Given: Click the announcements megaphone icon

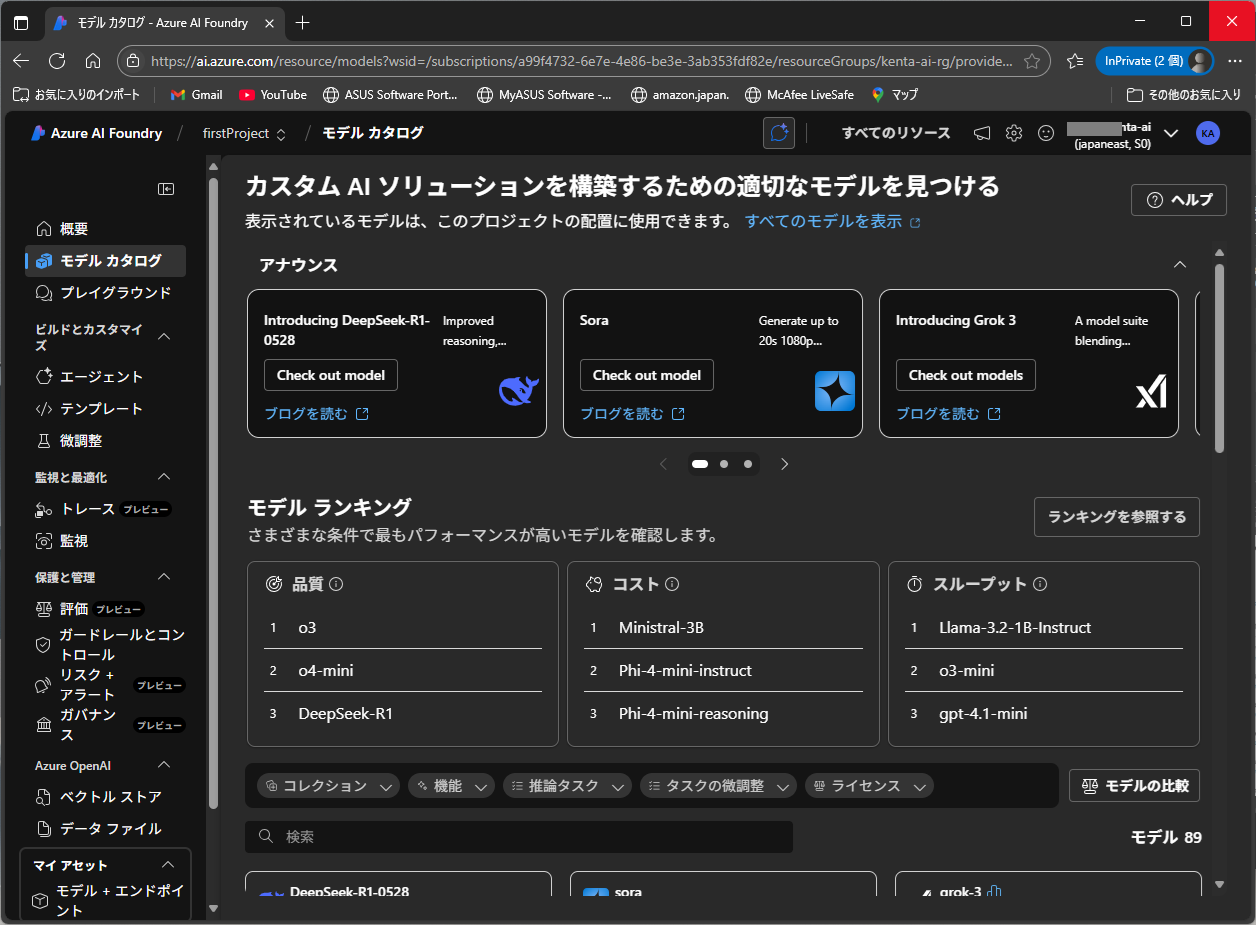Looking at the screenshot, I should pos(982,133).
